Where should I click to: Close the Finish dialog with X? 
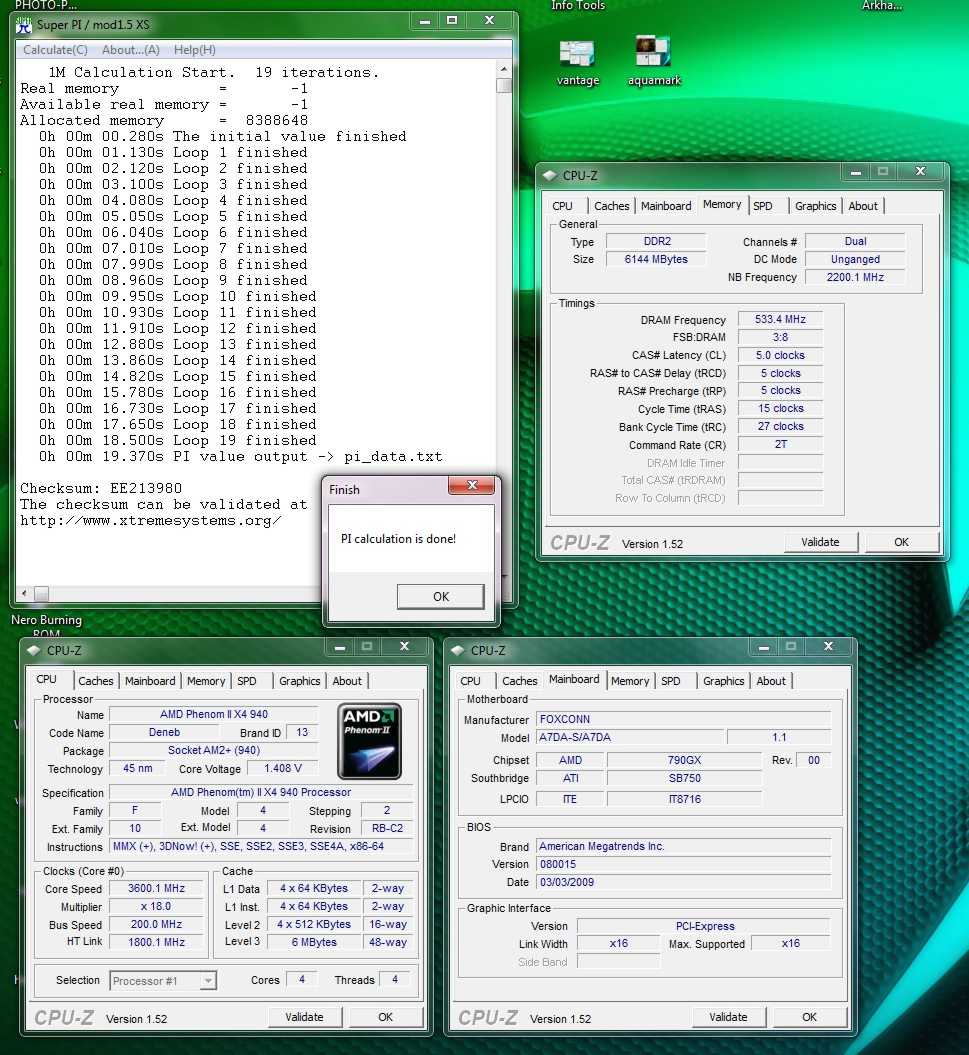point(472,485)
